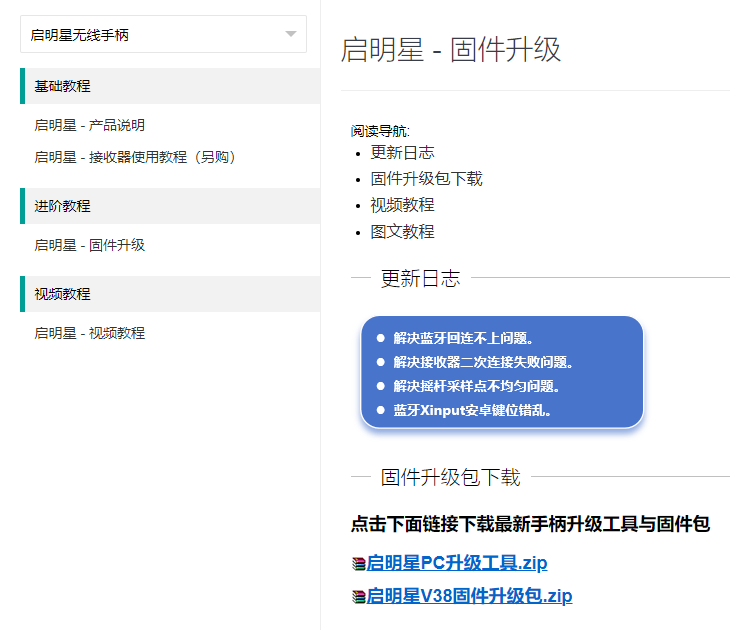Click the archive icon before 启明星PC升级工具.zip
This screenshot has height=630, width=730.
pyautogui.click(x=358, y=564)
